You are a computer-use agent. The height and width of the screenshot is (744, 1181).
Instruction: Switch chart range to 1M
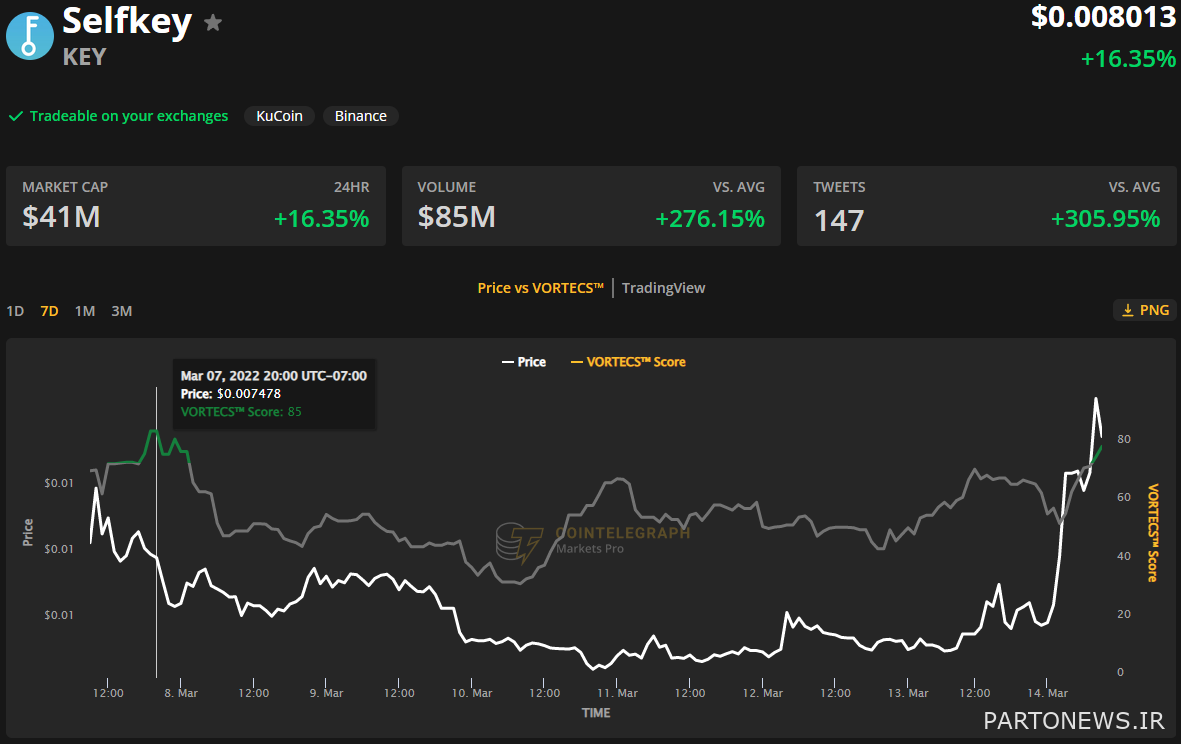[85, 311]
